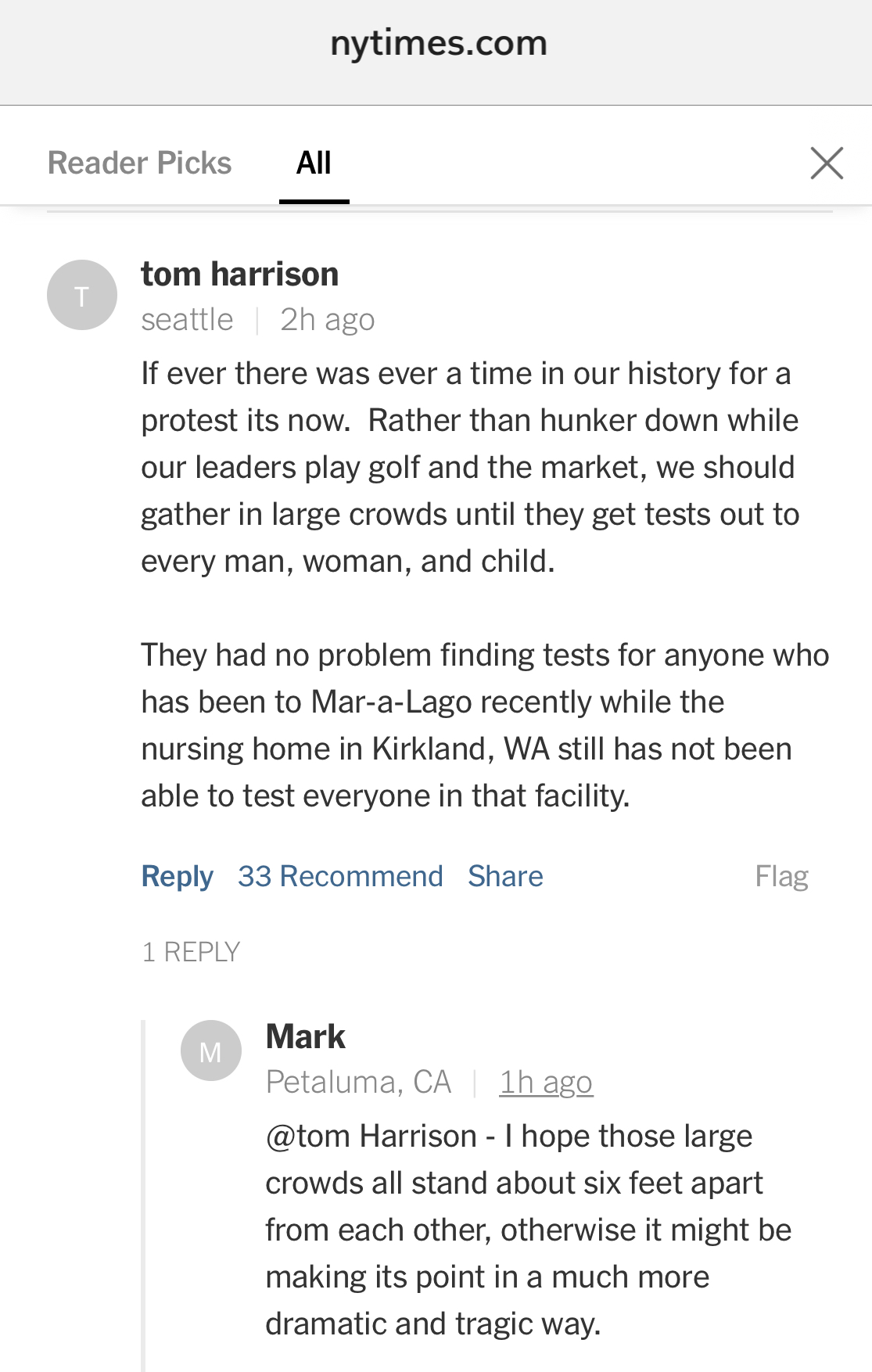
Task: Close the comments panel with X
Action: click(826, 163)
